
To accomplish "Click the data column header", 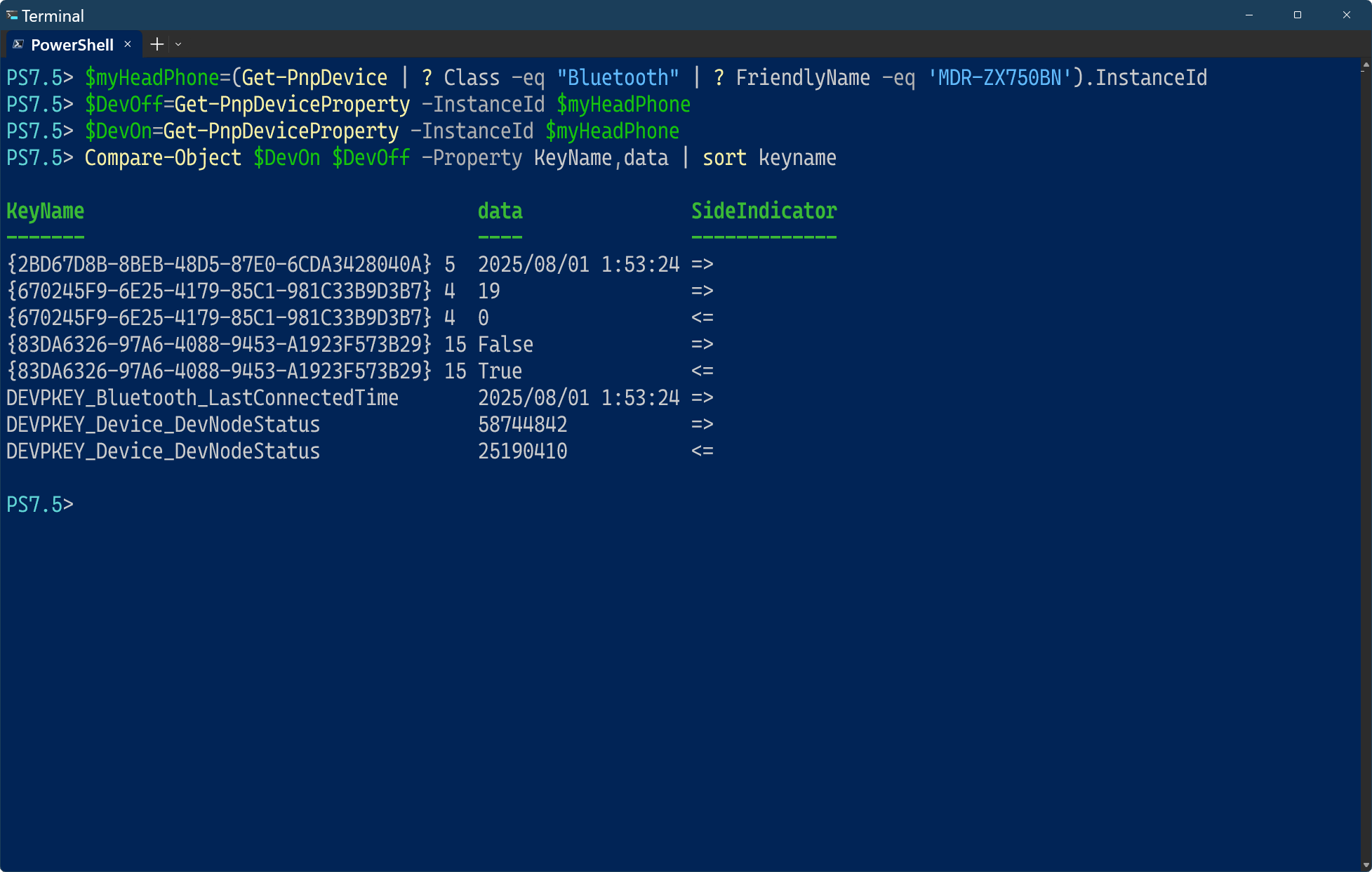I will click(x=500, y=211).
